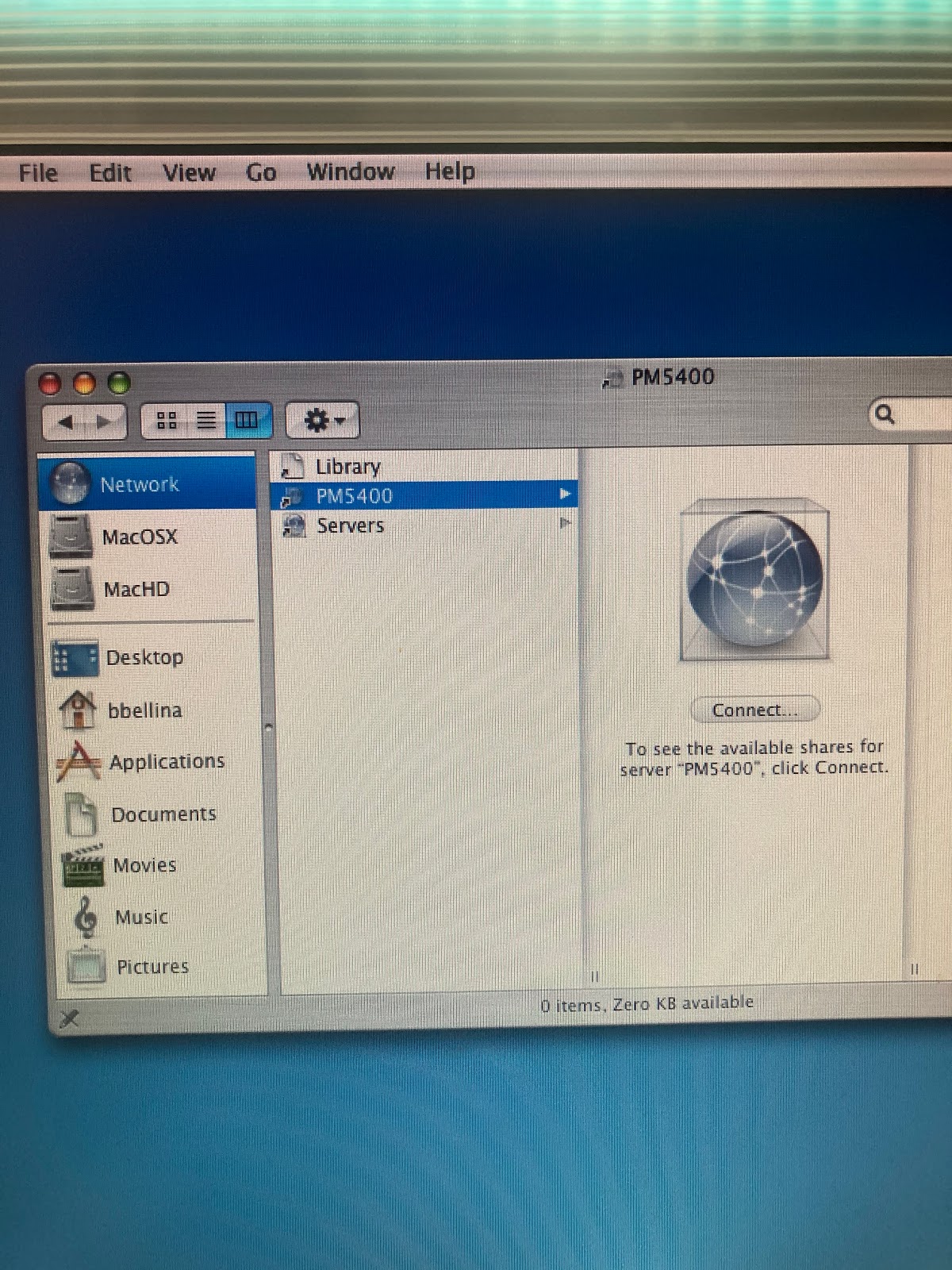Select Network in the Finder sidebar
Viewport: 952px width, 1270px height.
point(147,483)
